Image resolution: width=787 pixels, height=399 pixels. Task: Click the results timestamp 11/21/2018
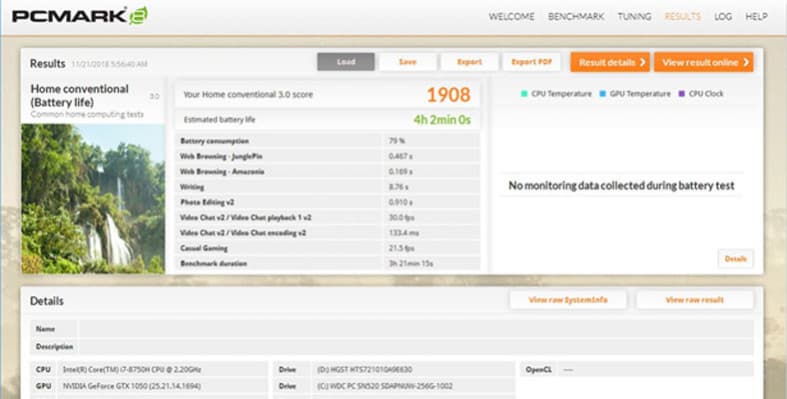tap(109, 64)
